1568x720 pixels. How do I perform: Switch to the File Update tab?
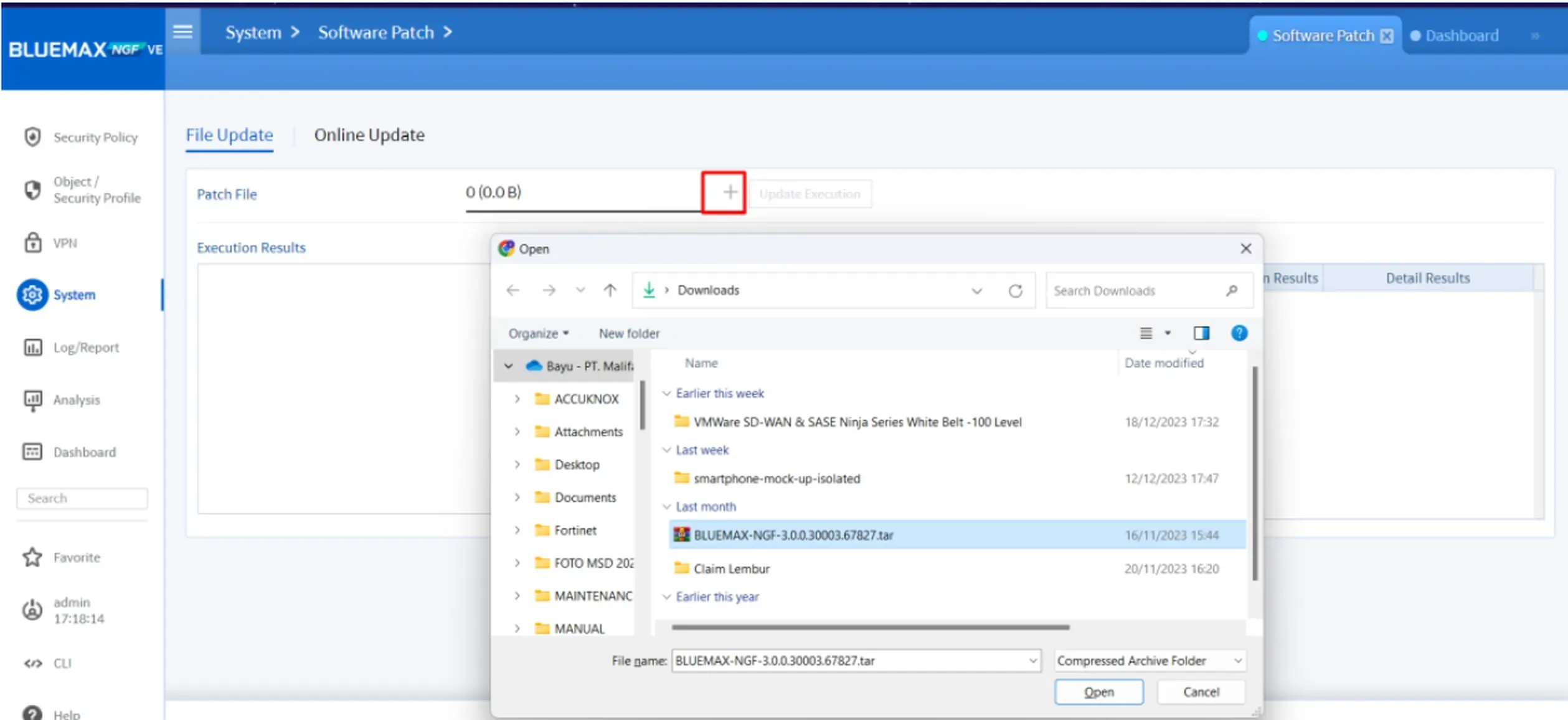(x=229, y=135)
